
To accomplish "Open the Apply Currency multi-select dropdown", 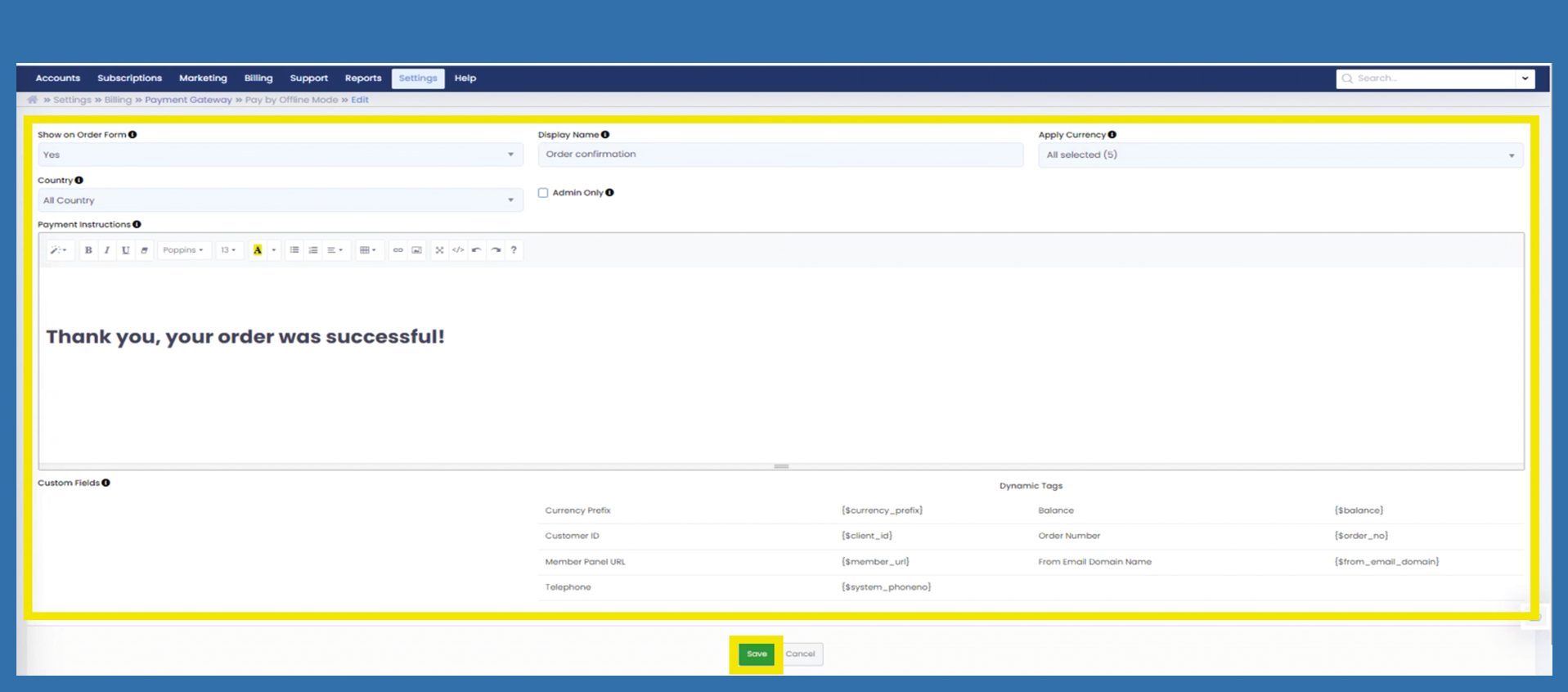I will pyautogui.click(x=1279, y=155).
